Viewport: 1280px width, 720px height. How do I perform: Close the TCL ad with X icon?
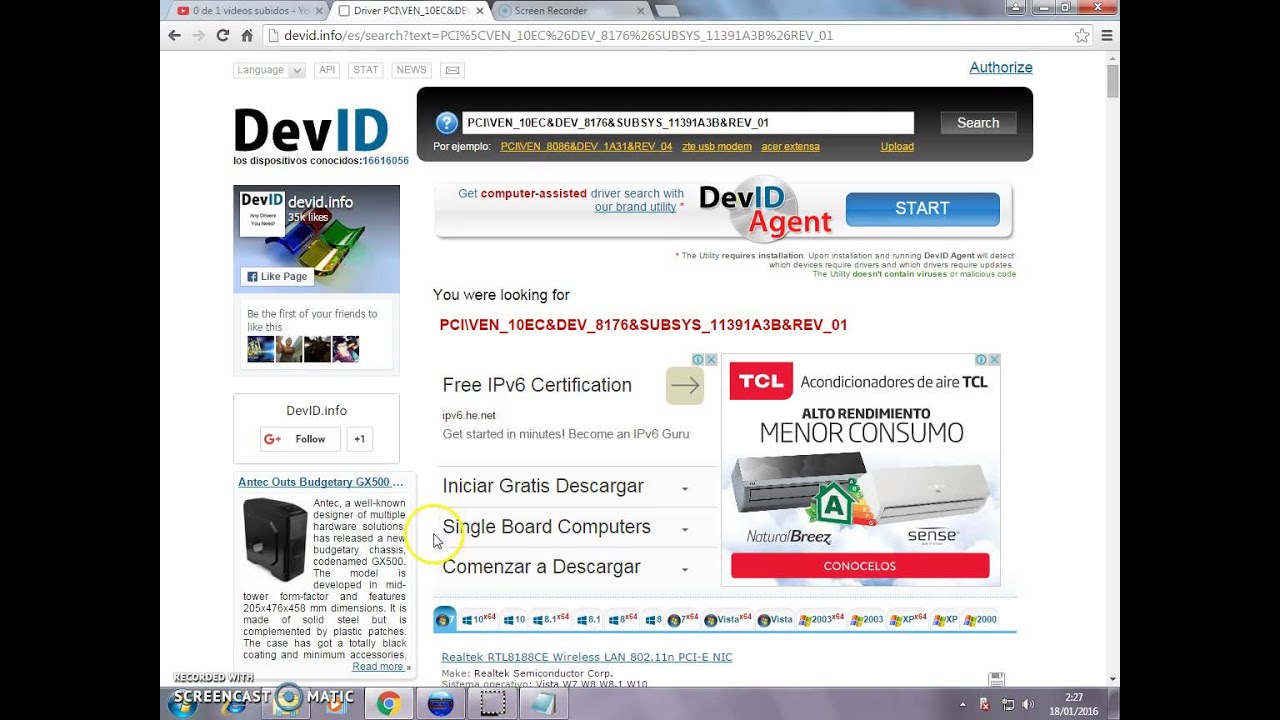click(993, 359)
